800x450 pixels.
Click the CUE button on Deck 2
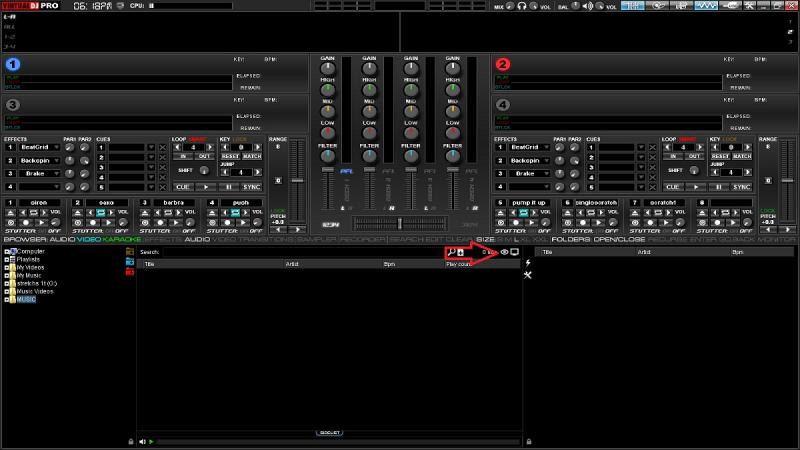673,187
